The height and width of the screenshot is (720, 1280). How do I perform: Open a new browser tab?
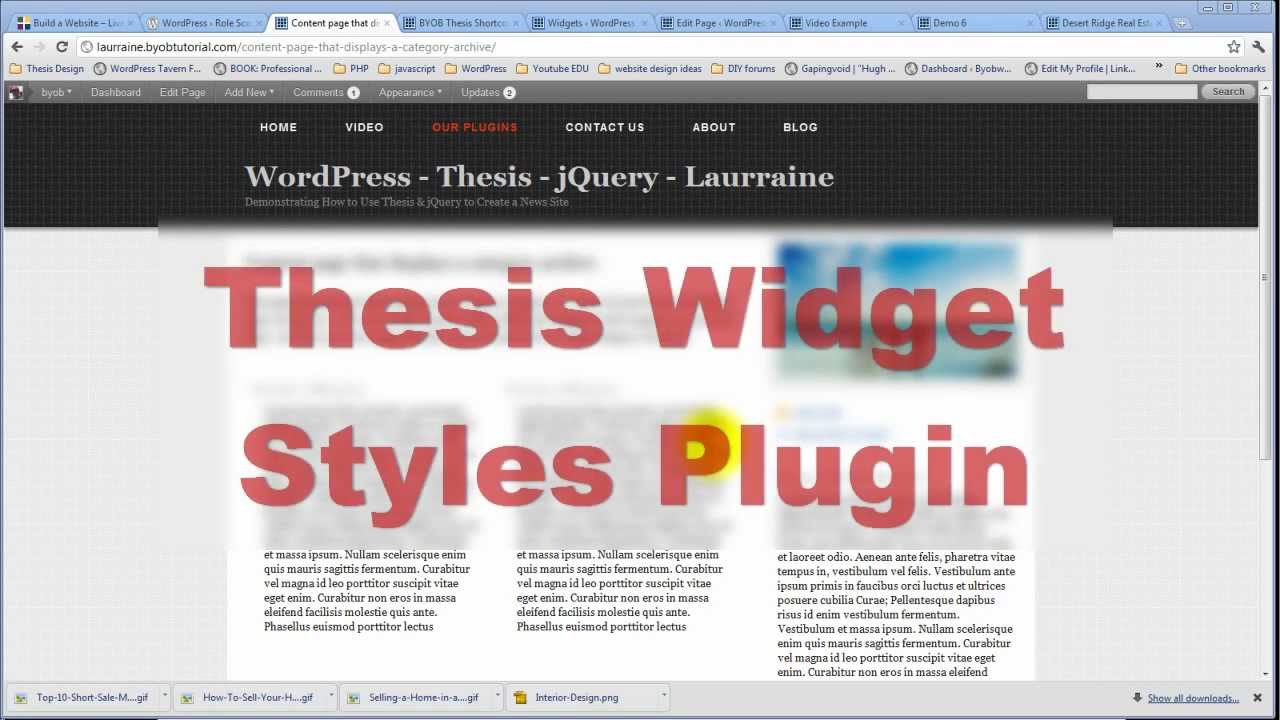pyautogui.click(x=1182, y=23)
